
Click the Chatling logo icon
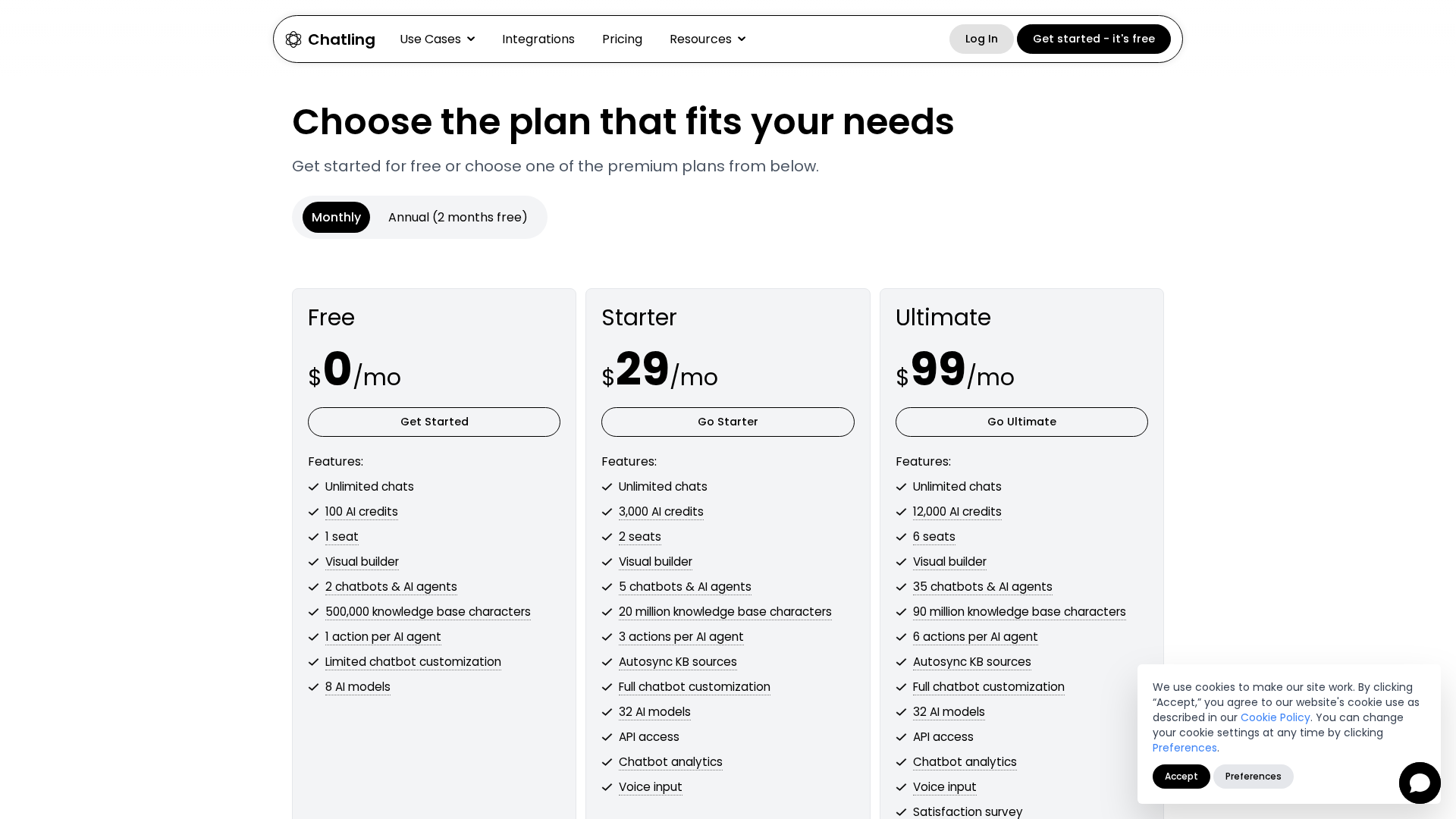click(x=293, y=39)
